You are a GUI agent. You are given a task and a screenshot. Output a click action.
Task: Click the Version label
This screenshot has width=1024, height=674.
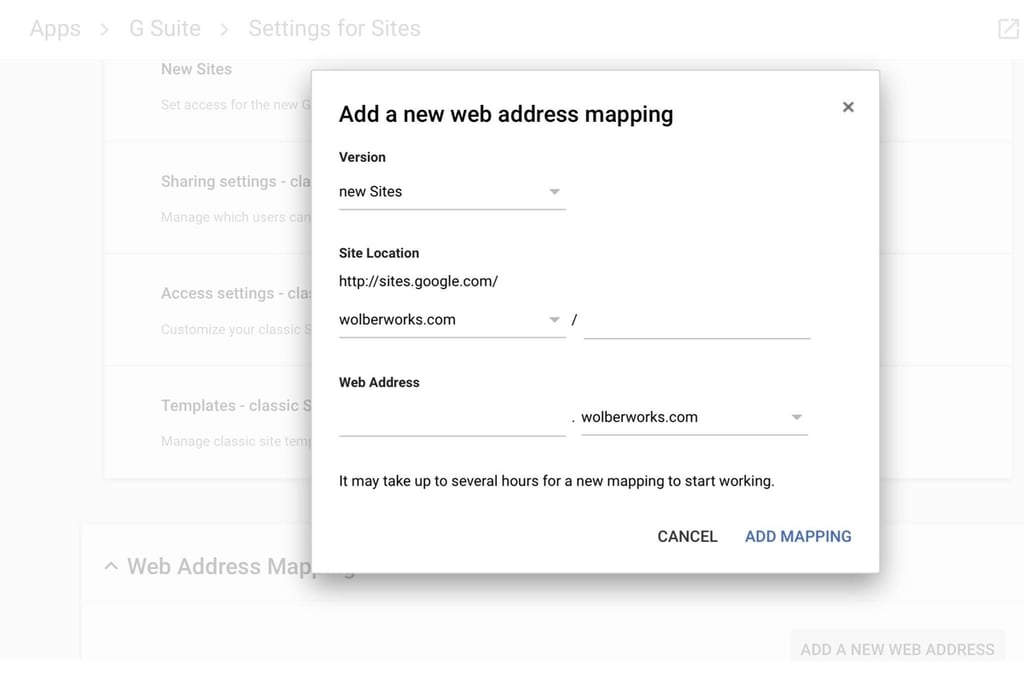362,157
